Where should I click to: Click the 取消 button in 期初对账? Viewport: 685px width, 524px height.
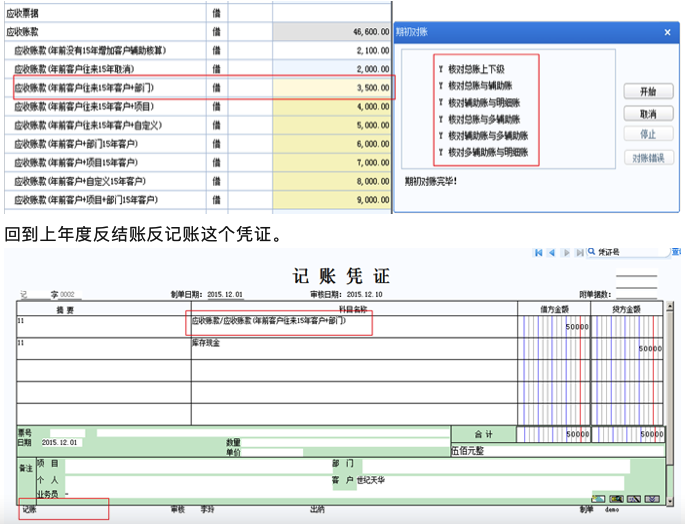648,114
